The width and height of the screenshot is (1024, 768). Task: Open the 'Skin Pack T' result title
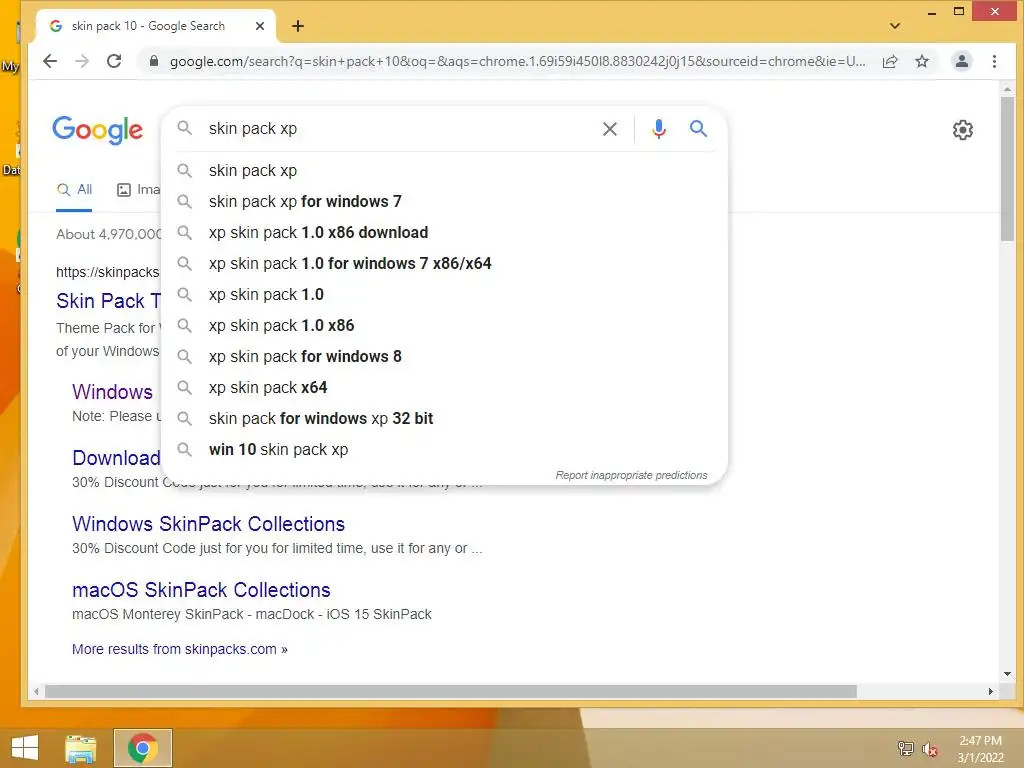tap(108, 301)
